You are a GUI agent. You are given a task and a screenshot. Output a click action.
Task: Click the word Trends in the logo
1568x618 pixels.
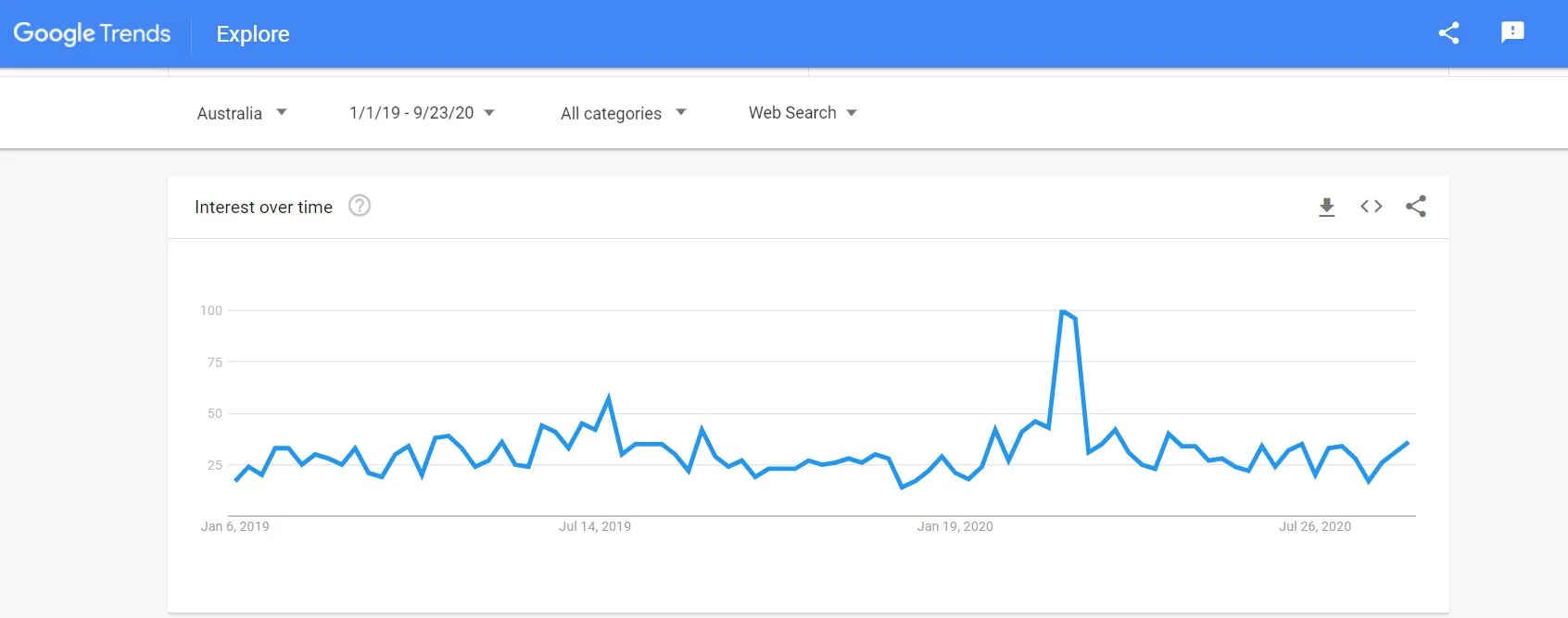137,32
